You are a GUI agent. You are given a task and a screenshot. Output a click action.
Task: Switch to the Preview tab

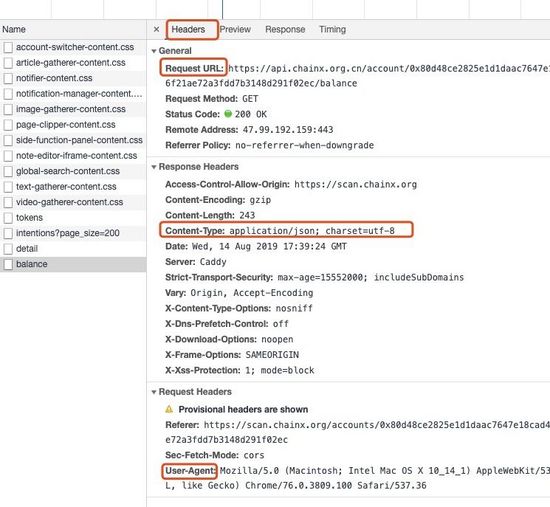tap(235, 29)
